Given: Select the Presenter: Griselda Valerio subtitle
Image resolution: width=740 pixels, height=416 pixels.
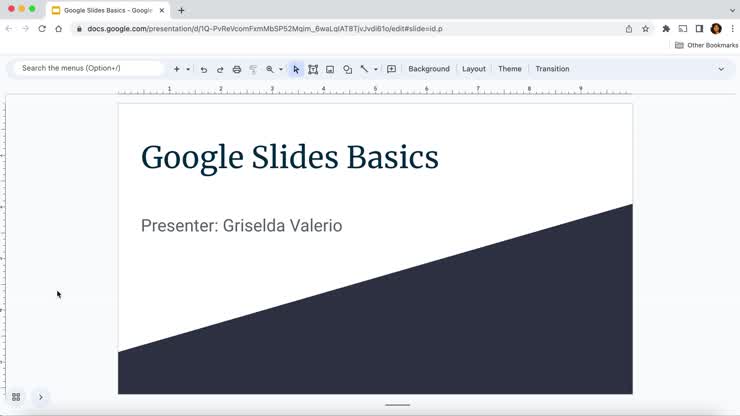Looking at the screenshot, I should (242, 226).
